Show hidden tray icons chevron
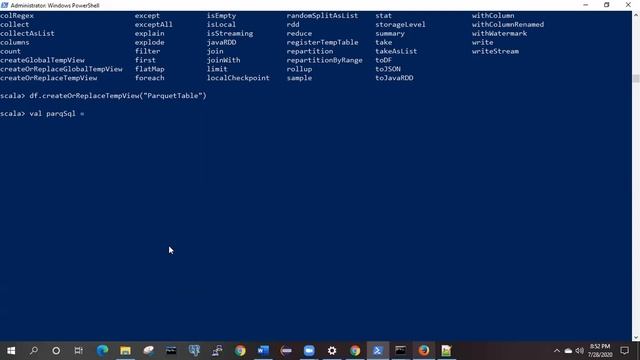Image resolution: width=640 pixels, height=360 pixels. 557,351
